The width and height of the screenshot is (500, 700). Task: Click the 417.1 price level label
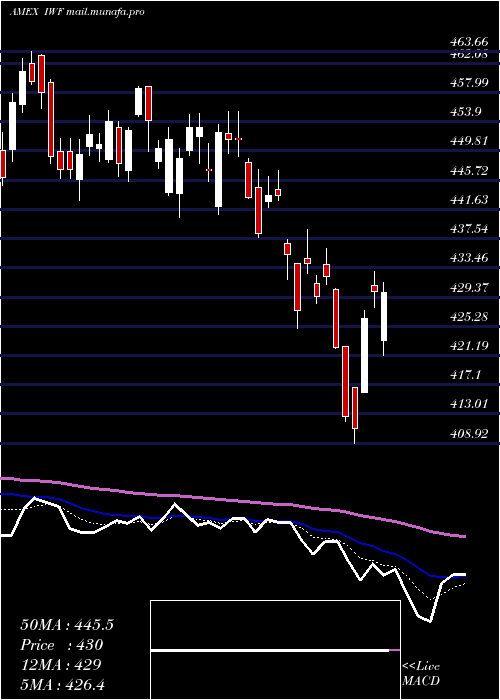[465, 375]
